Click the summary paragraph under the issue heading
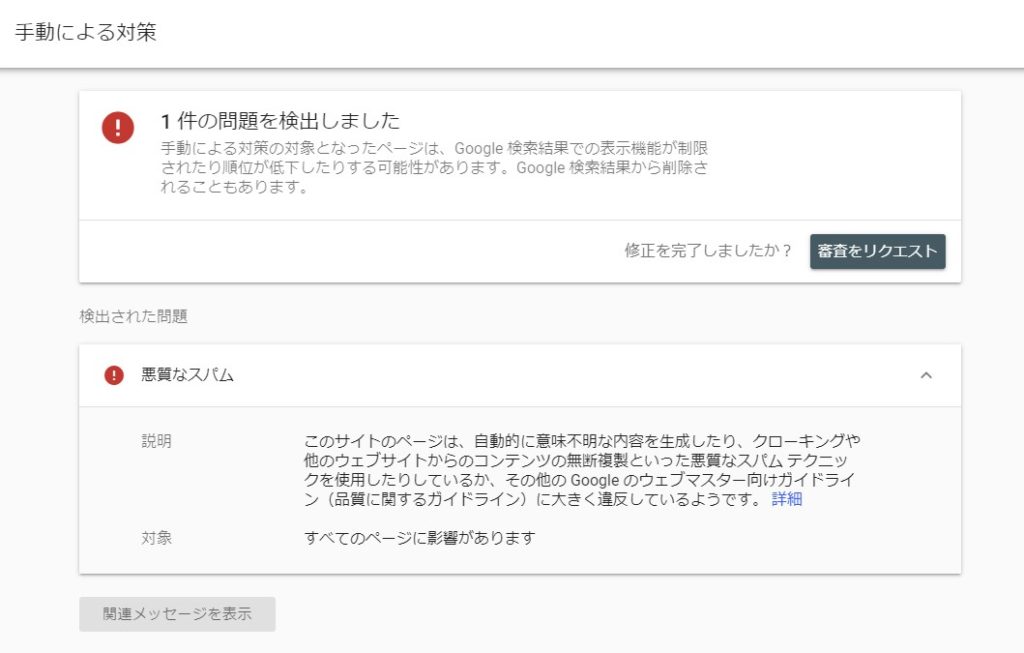Image resolution: width=1024 pixels, height=653 pixels. click(434, 167)
